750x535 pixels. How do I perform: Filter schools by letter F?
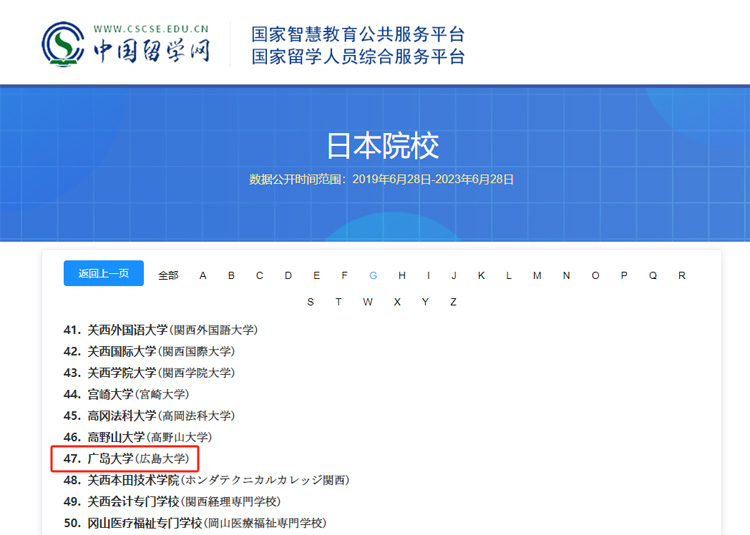pos(344,275)
